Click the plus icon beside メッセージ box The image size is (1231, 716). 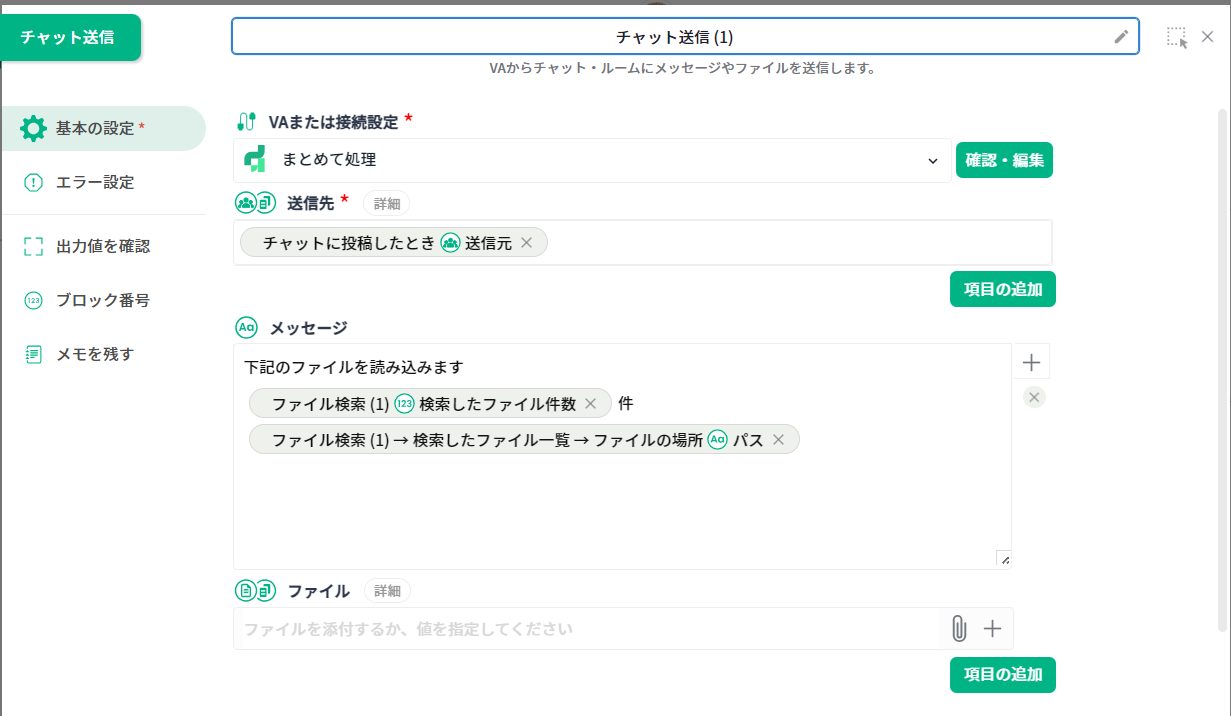(x=1033, y=362)
